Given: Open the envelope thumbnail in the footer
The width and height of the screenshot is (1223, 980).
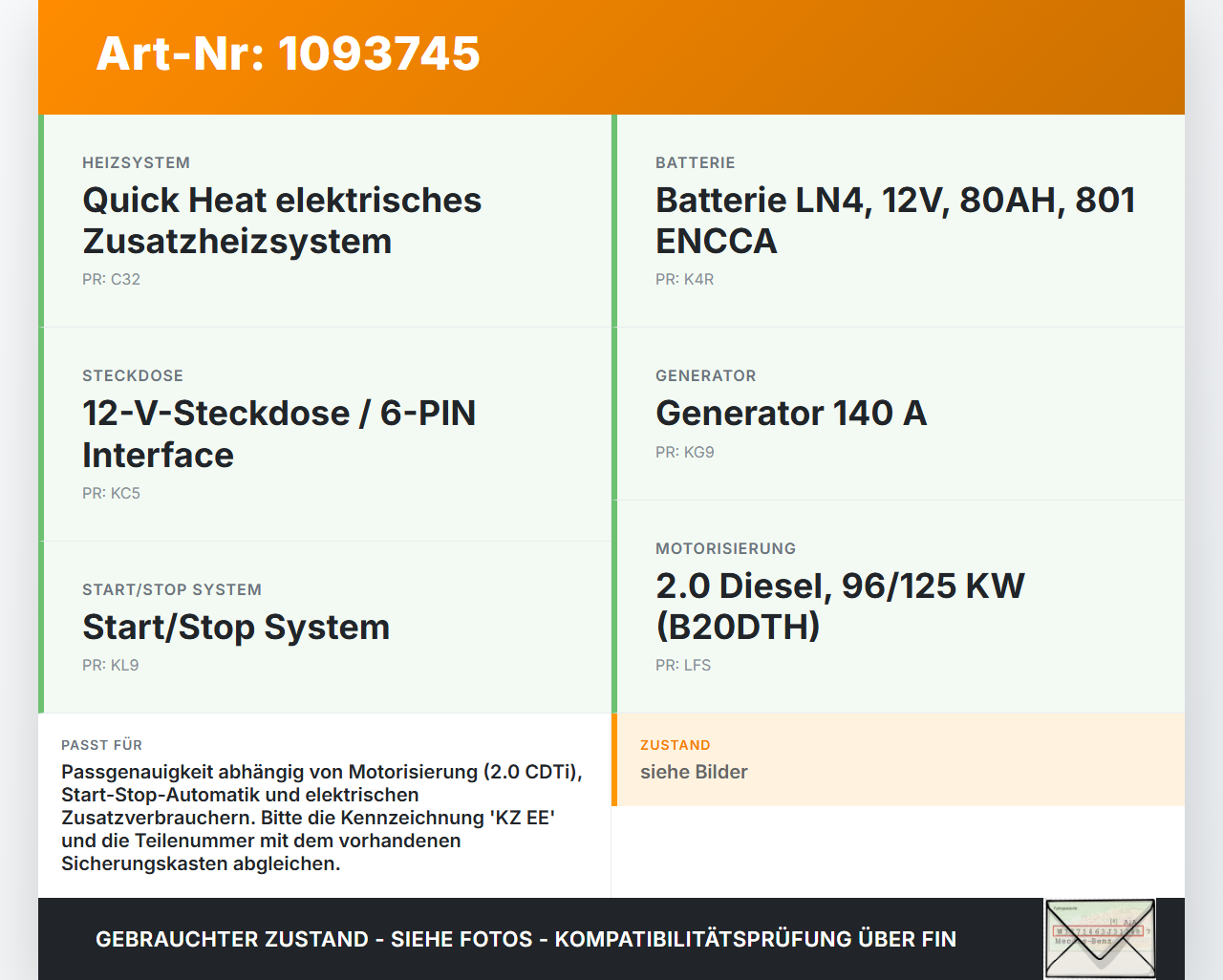Looking at the screenshot, I should pyautogui.click(x=1100, y=939).
